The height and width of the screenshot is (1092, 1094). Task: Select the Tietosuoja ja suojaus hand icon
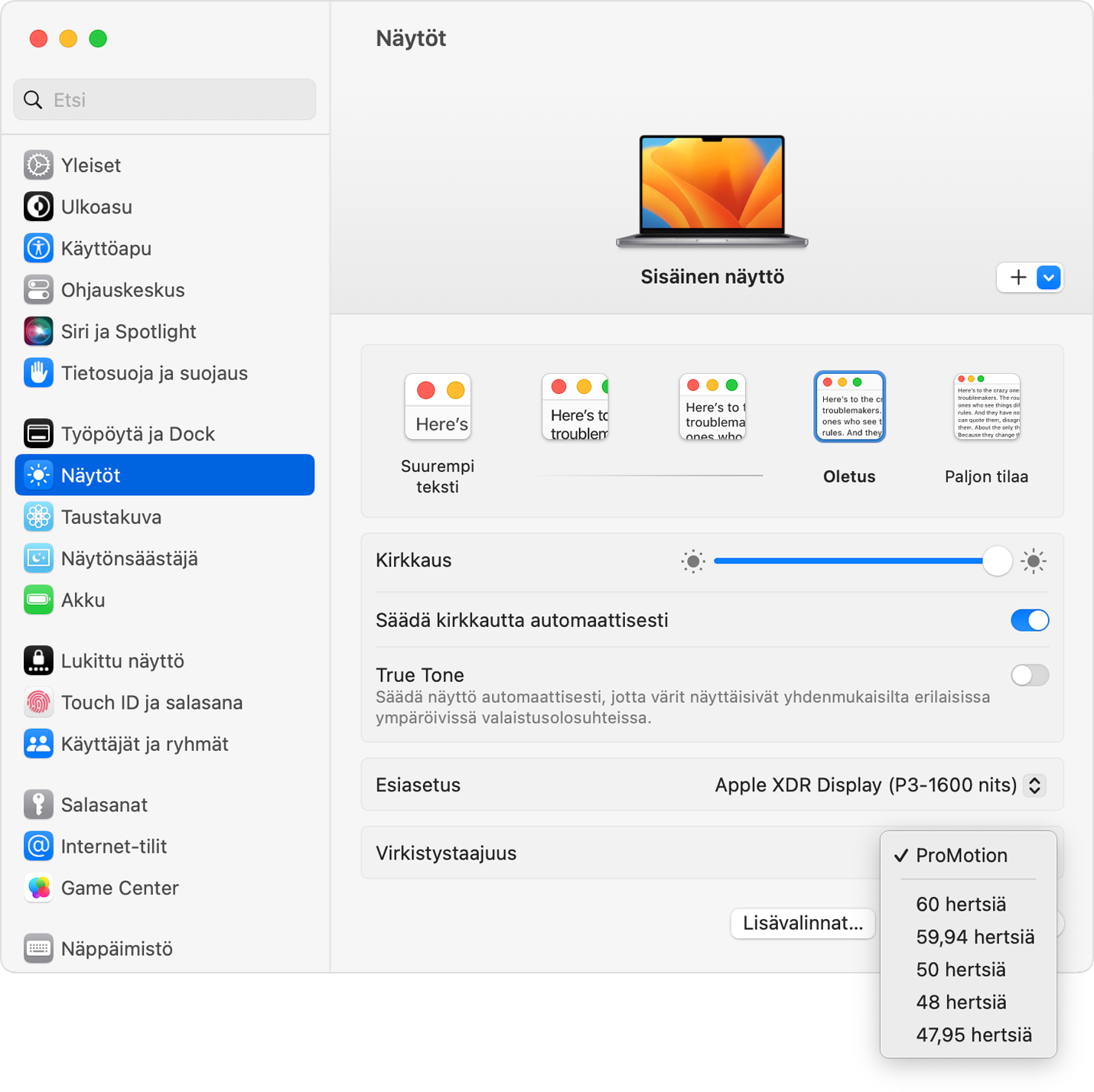tap(38, 373)
